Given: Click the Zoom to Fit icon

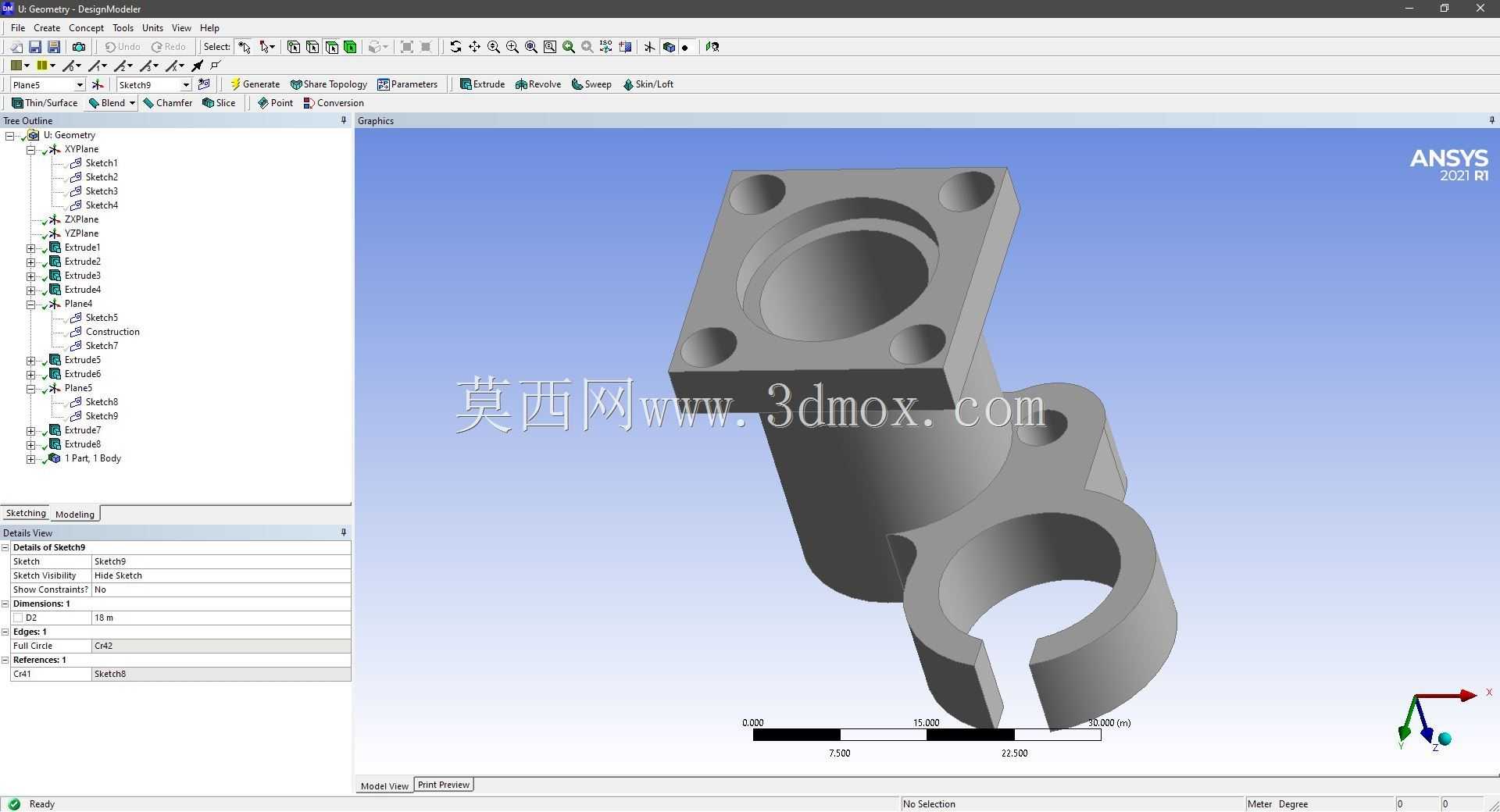Looking at the screenshot, I should click(x=531, y=47).
